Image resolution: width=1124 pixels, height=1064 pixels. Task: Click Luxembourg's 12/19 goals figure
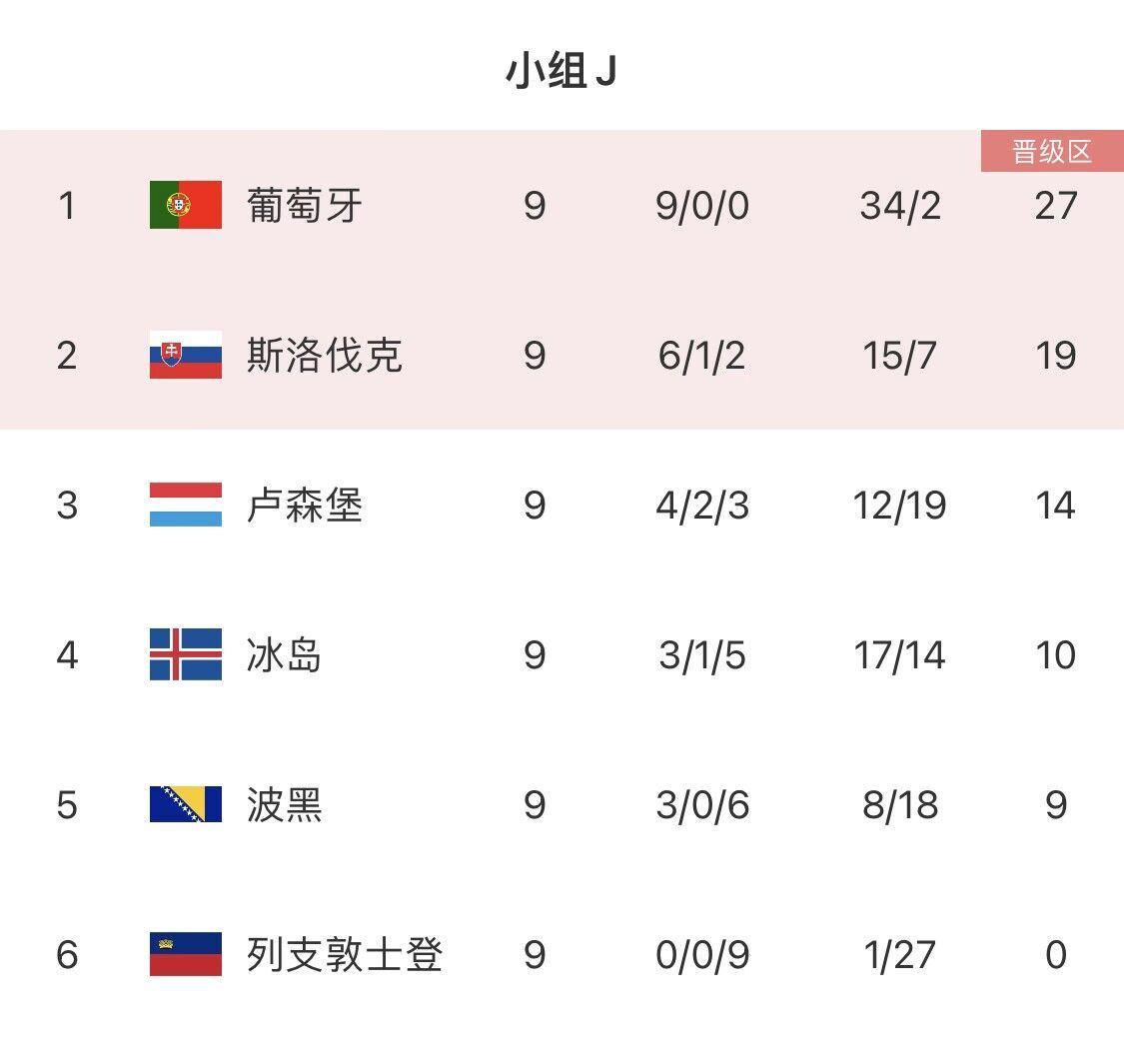pyautogui.click(x=899, y=506)
